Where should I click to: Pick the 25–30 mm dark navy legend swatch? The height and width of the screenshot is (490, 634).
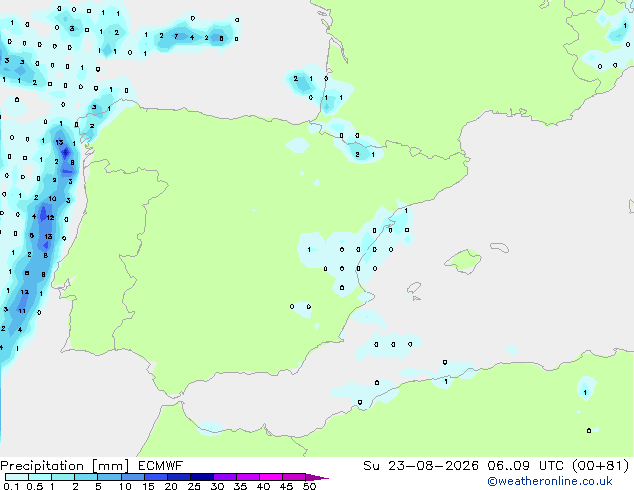point(202,477)
